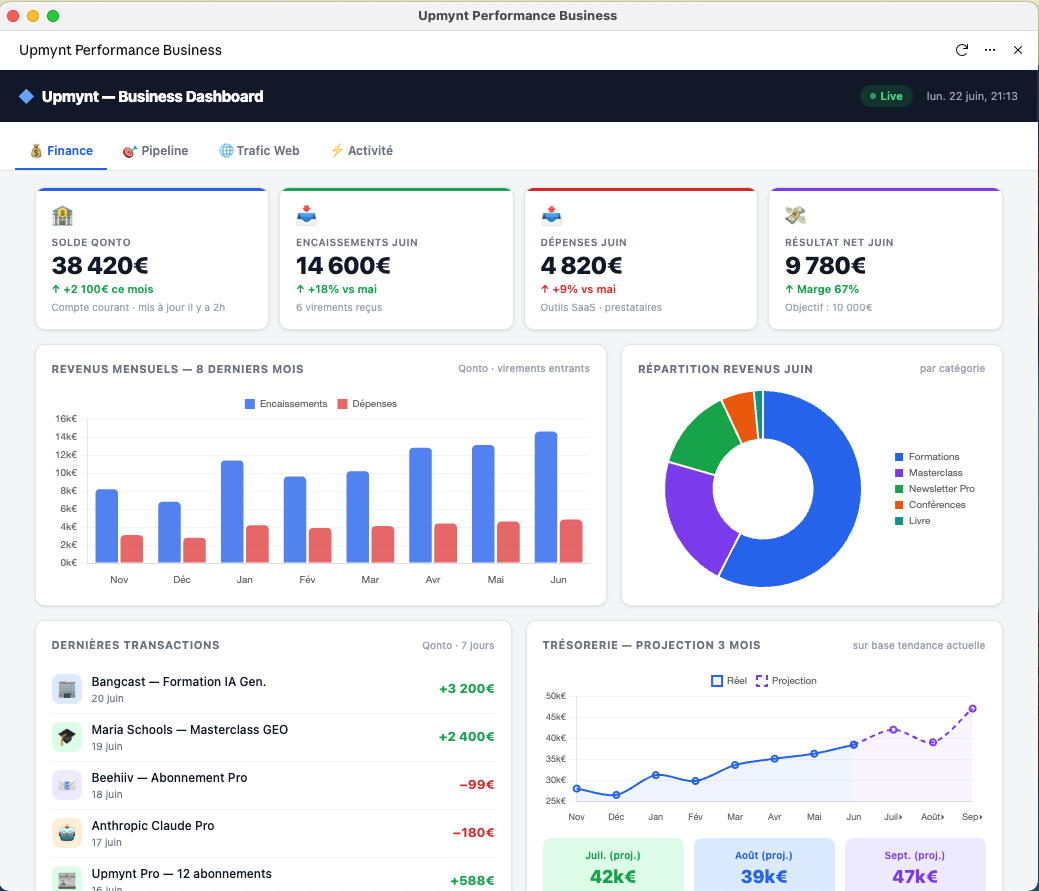The height and width of the screenshot is (891, 1039).
Task: Click the Masterclass purple legend swatch
Action: pyautogui.click(x=899, y=473)
